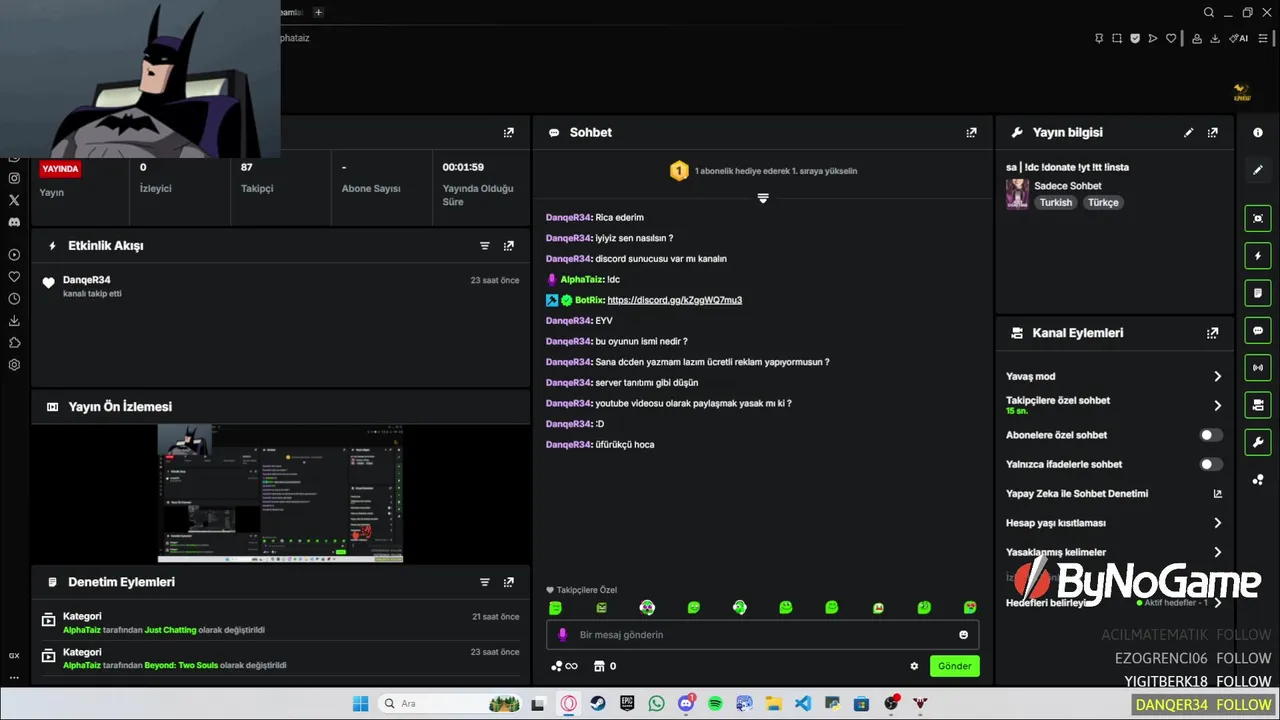Click the Turkish tag chip
The image size is (1280, 720).
tap(1055, 202)
